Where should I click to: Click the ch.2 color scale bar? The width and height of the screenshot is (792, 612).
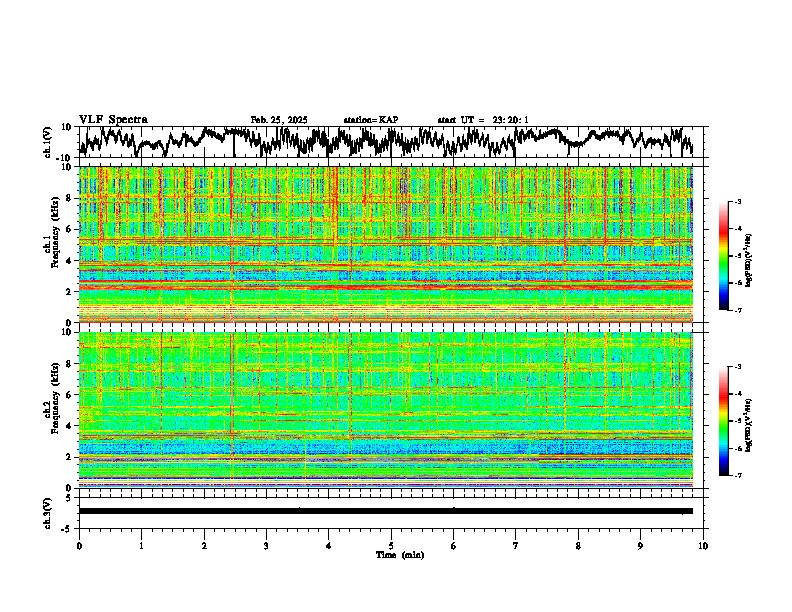[724, 421]
